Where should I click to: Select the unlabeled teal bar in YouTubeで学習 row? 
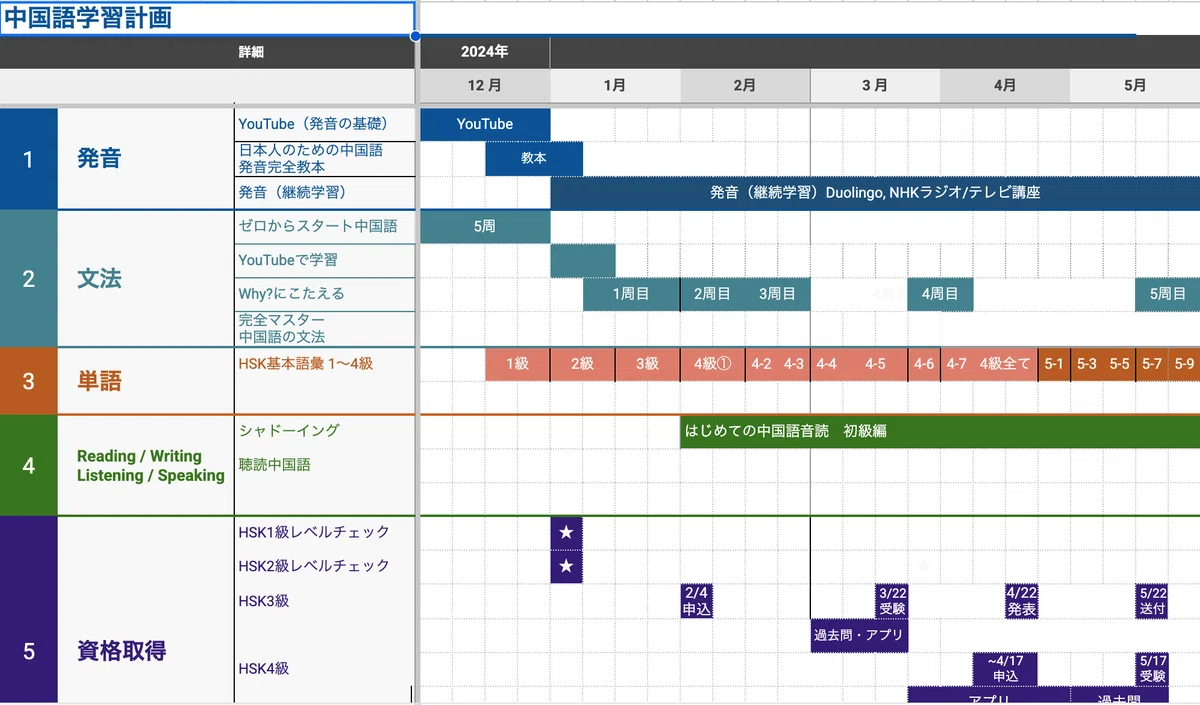(583, 261)
